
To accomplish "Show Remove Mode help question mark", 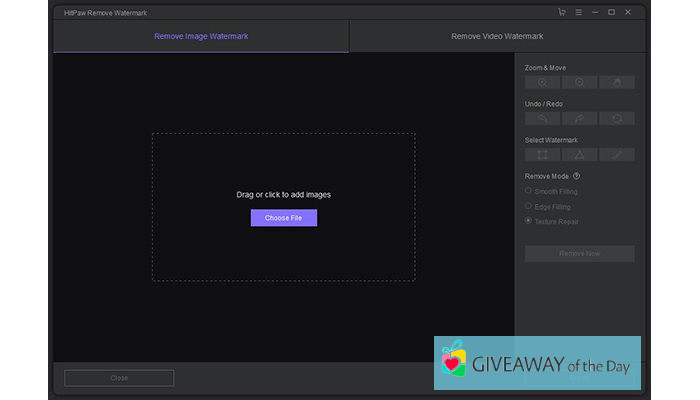I will 576,176.
